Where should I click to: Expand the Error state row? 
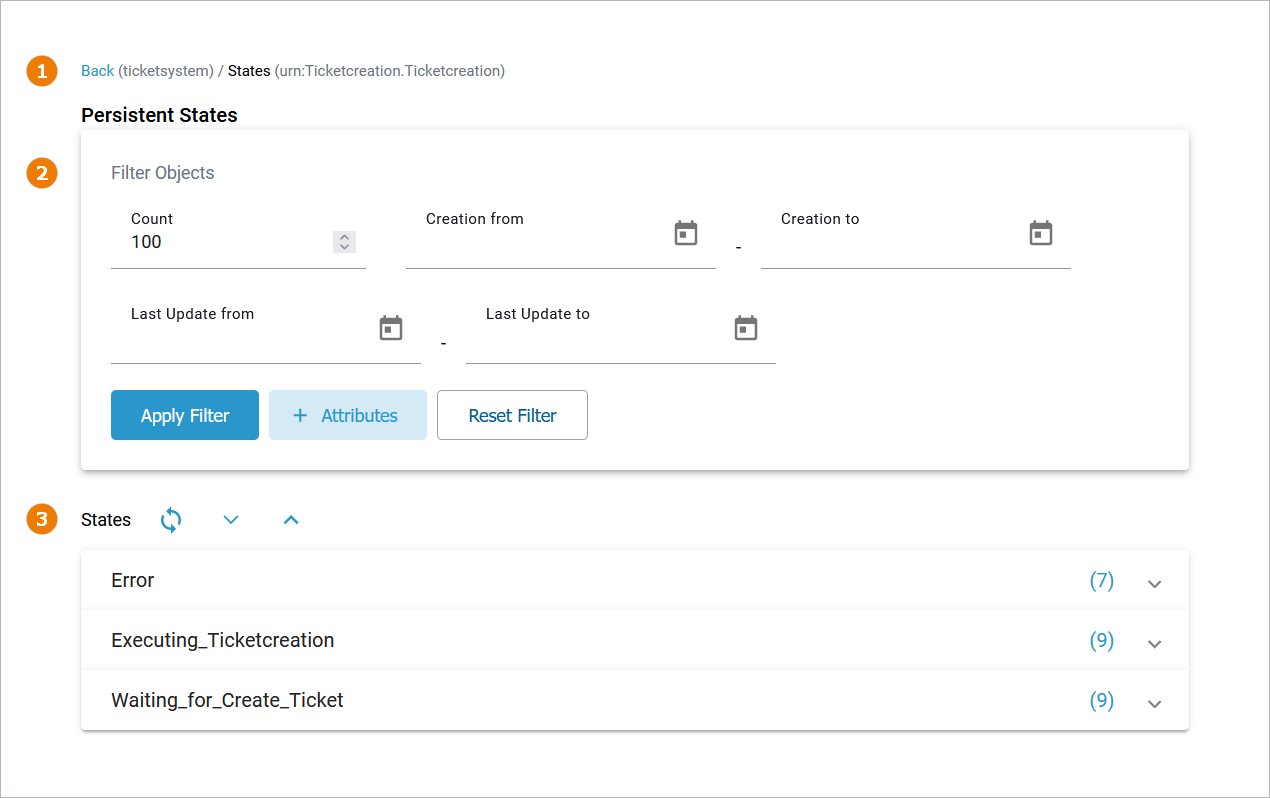(1154, 584)
